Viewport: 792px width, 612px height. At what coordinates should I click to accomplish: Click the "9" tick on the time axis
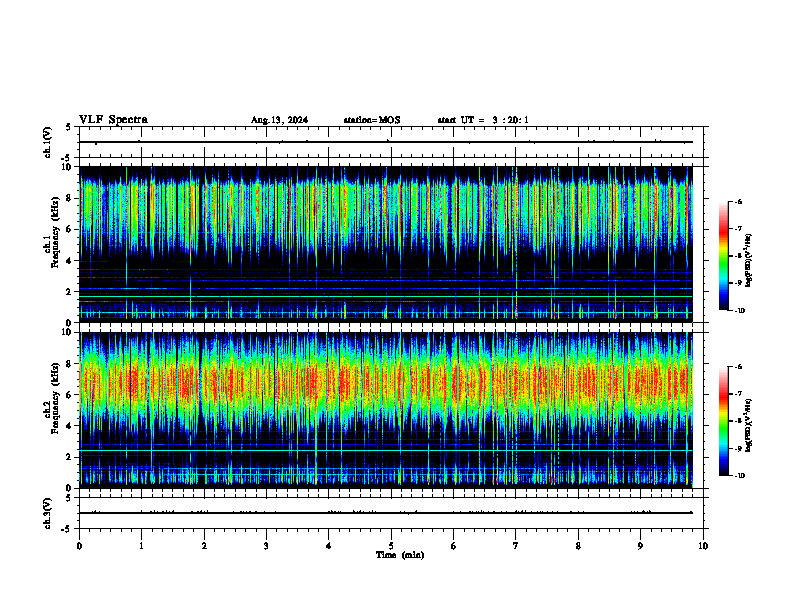[x=640, y=546]
